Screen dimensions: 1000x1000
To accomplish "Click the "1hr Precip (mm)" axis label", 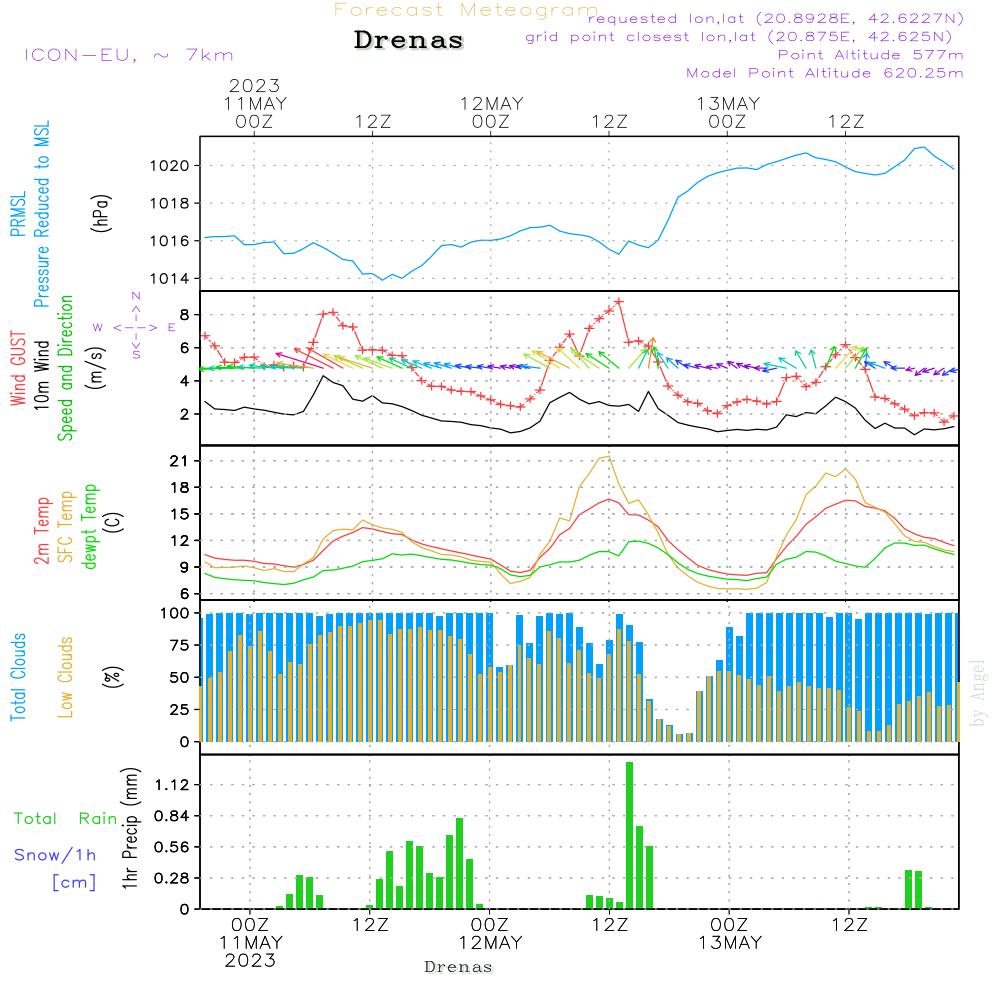I will [x=130, y=828].
